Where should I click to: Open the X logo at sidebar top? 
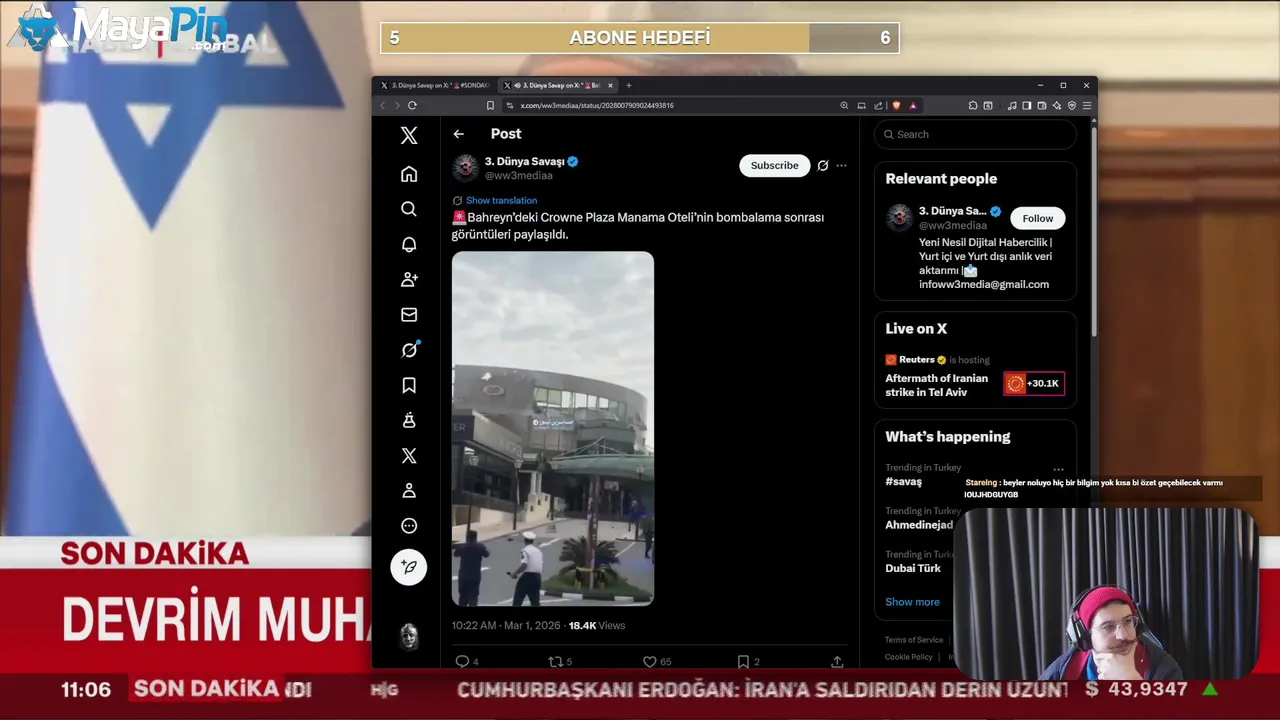pos(409,136)
